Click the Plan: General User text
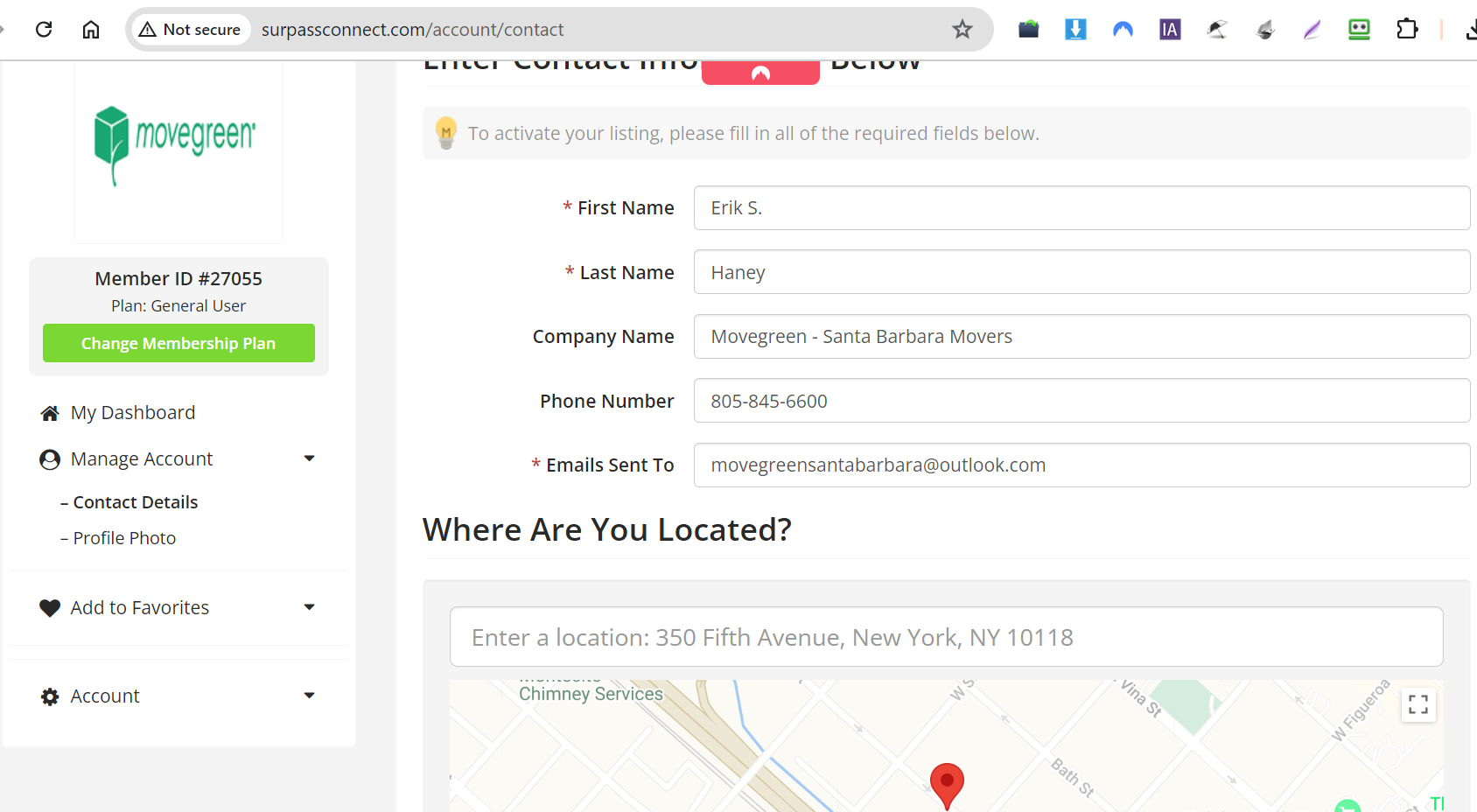 178,306
